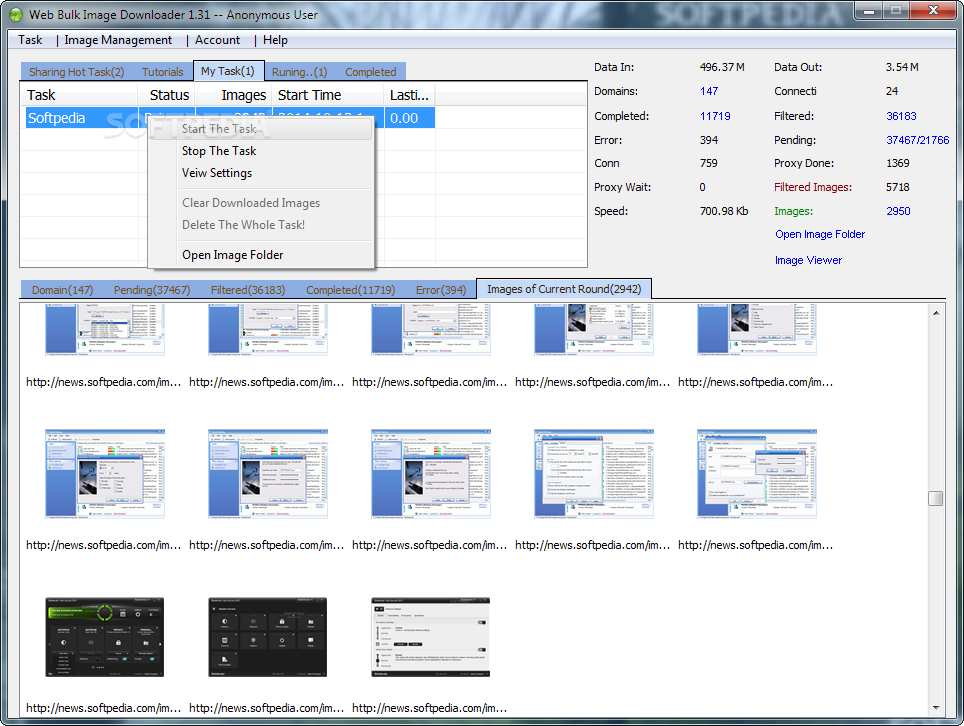
Task: Click Completed count 11719 link
Action: [x=715, y=116]
